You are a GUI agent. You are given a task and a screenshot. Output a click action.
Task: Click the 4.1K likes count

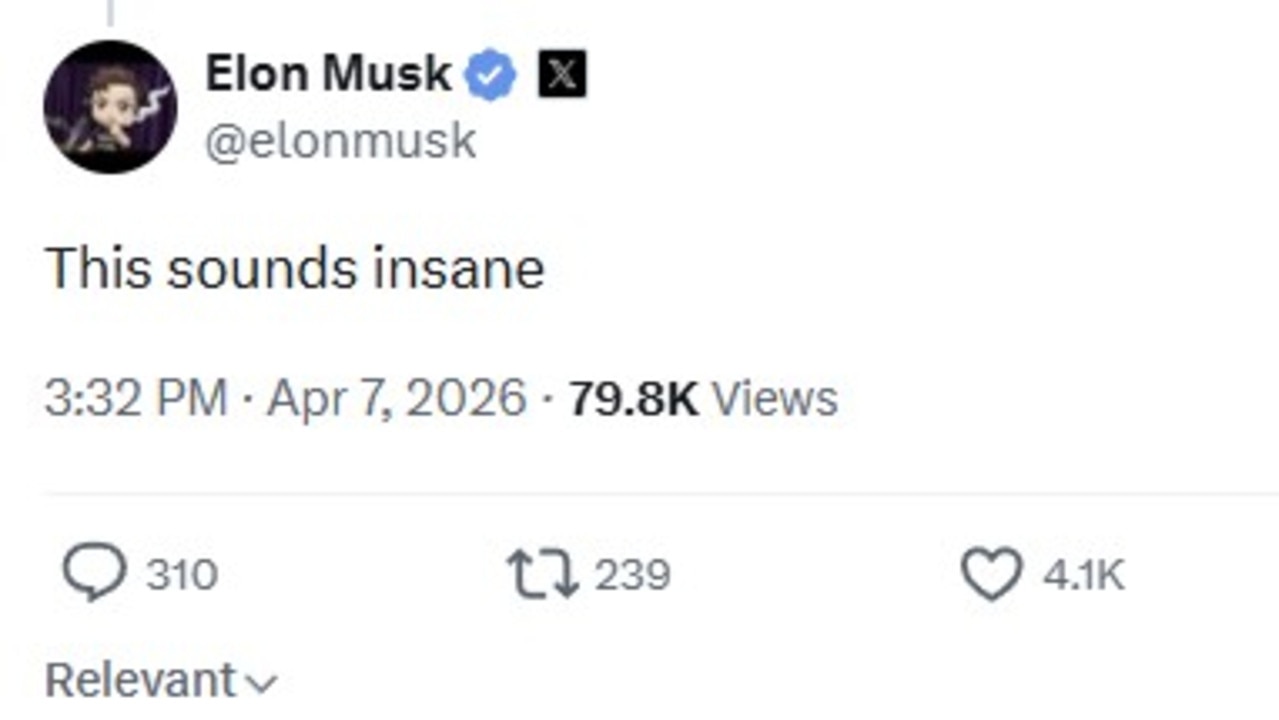1083,575
